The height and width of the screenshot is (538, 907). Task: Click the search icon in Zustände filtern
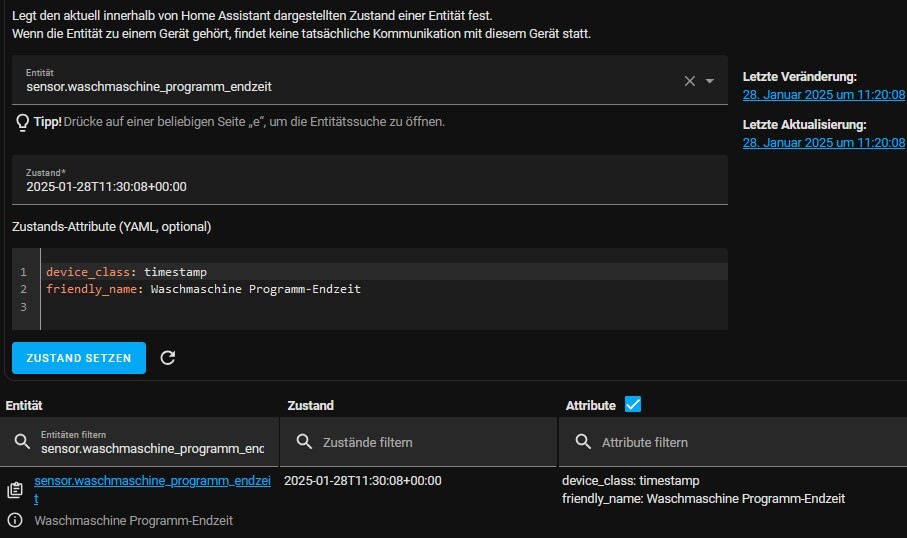[x=304, y=442]
